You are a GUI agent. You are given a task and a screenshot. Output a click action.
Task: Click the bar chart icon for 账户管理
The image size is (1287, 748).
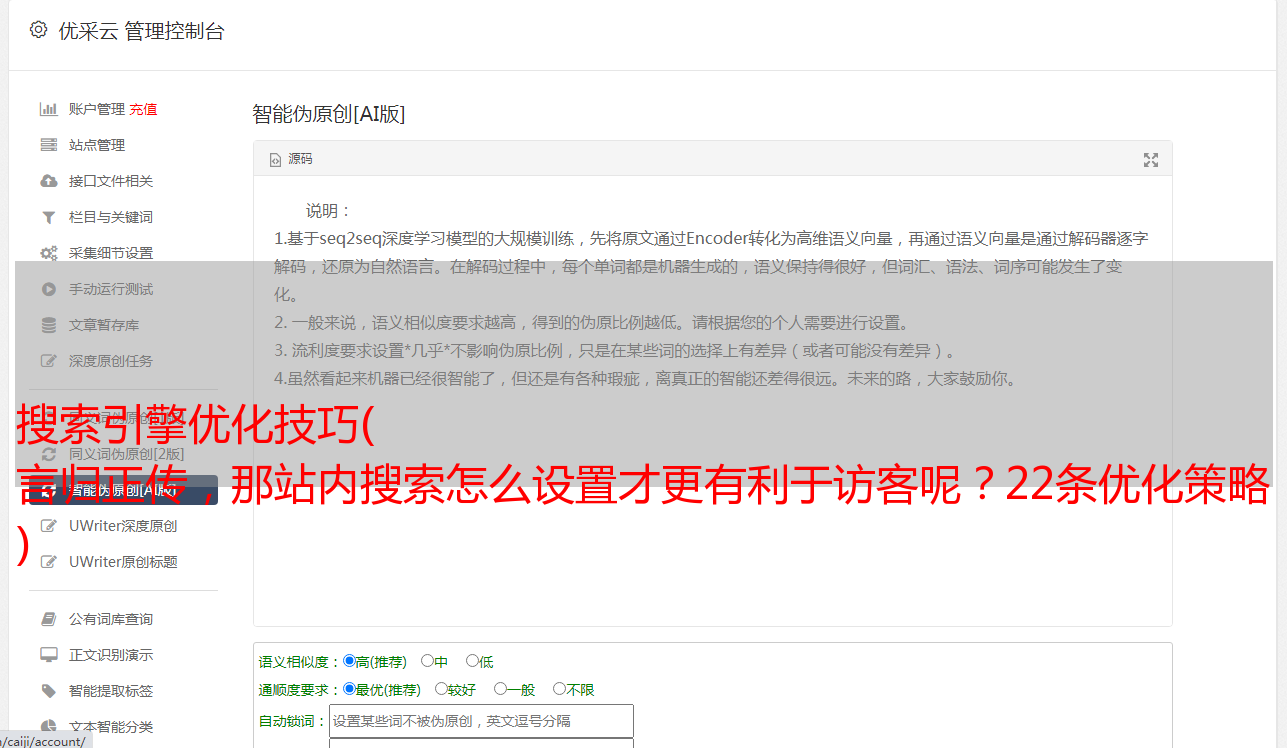pos(48,109)
